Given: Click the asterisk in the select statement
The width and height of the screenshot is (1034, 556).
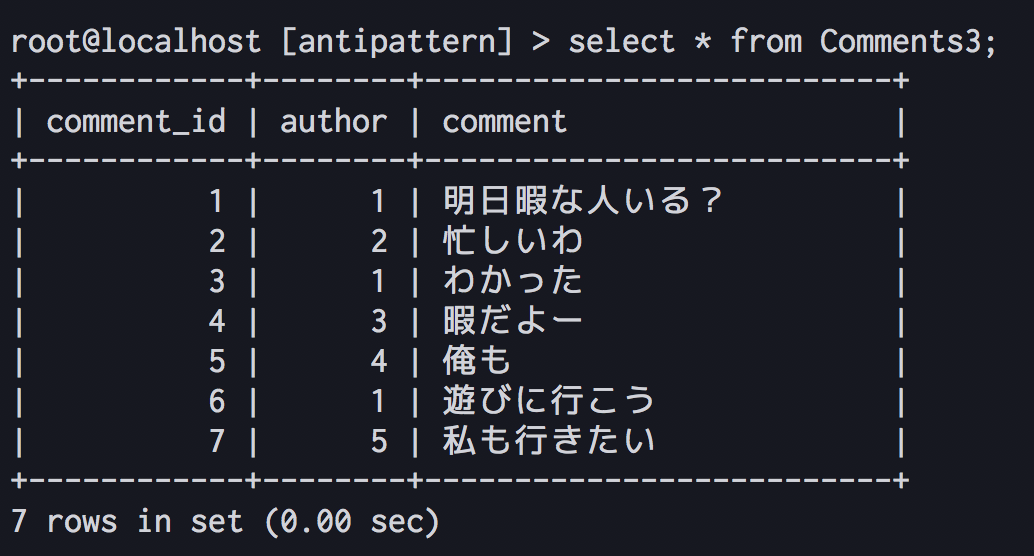Looking at the screenshot, I should (702, 42).
